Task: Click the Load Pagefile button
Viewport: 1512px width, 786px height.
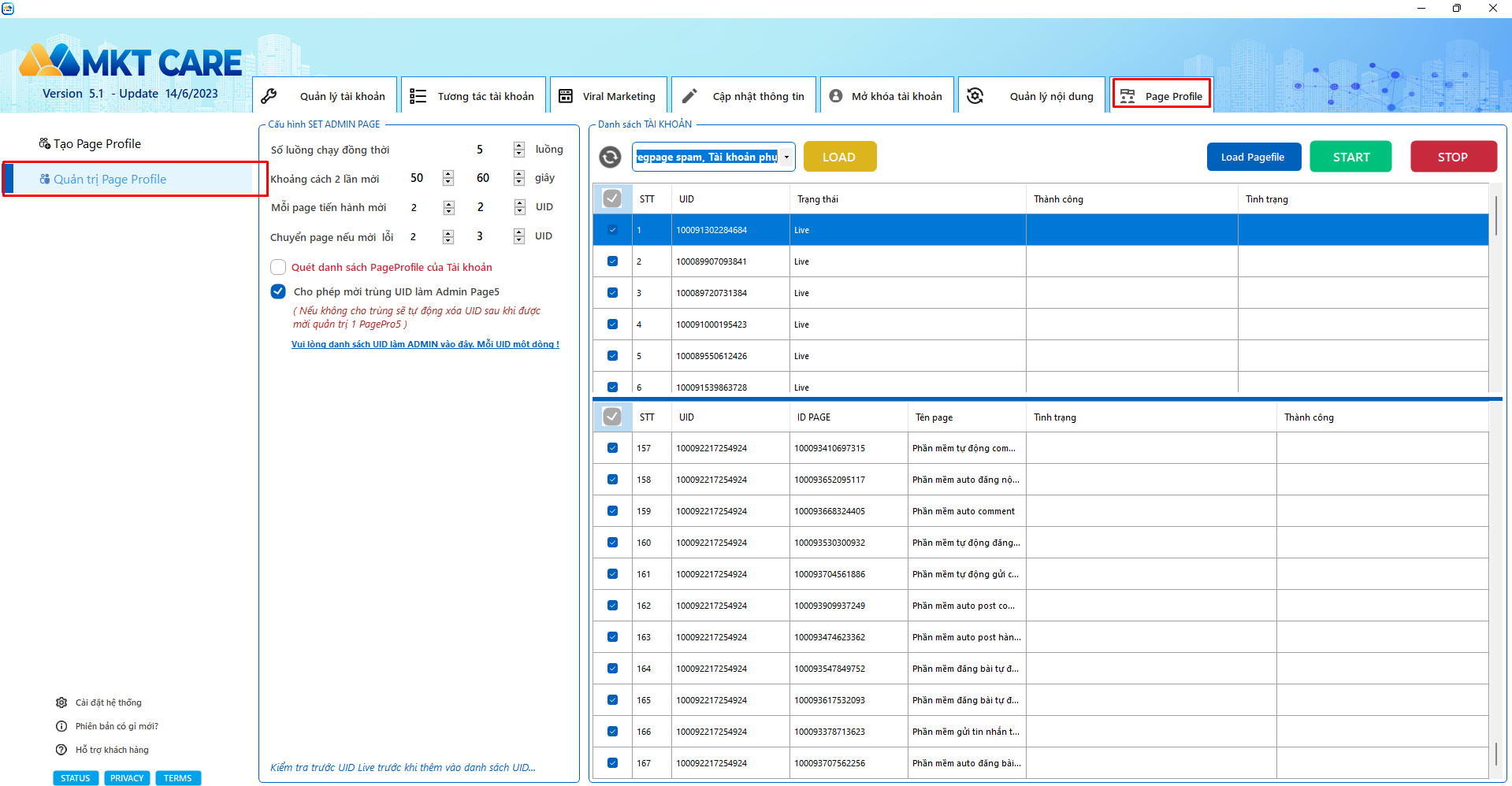Action: 1253,157
